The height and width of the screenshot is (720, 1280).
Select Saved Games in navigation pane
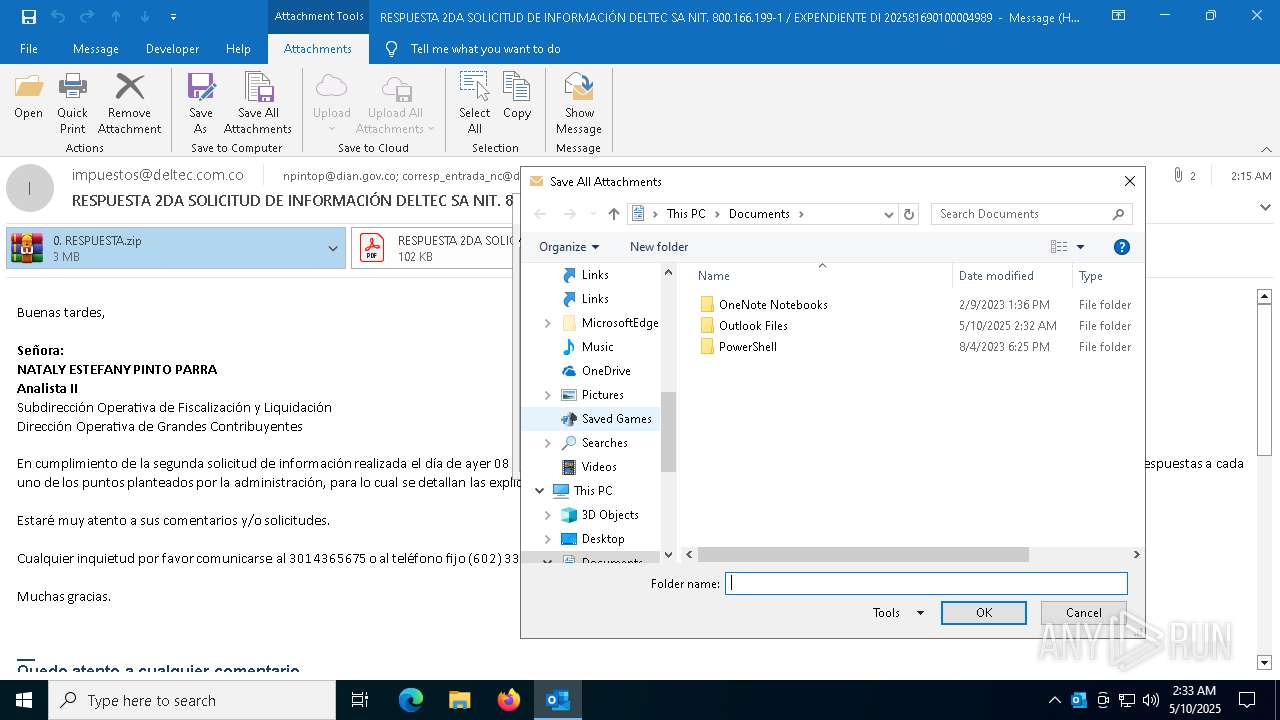point(616,419)
